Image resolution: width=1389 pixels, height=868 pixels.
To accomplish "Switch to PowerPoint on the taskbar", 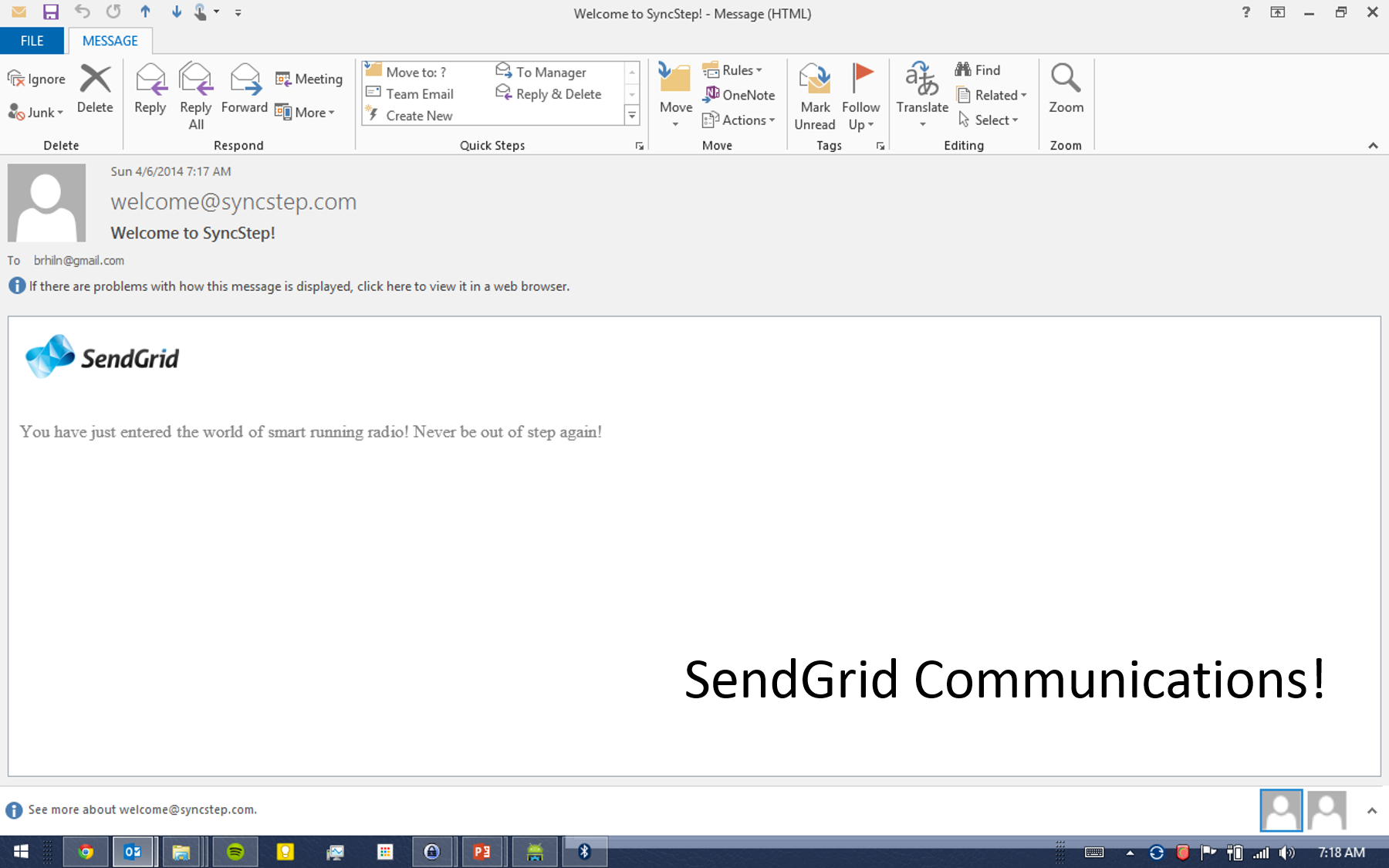I will tap(482, 852).
